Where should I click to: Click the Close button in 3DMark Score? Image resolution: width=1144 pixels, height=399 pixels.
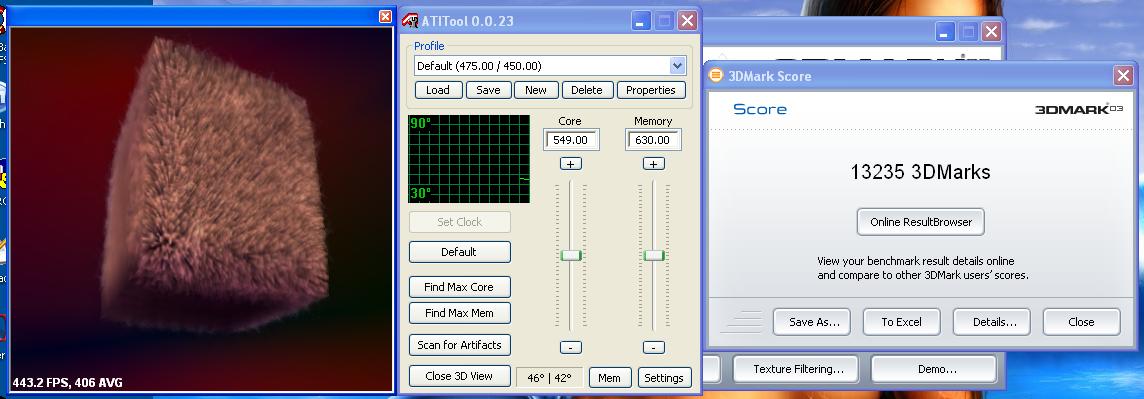(1081, 322)
